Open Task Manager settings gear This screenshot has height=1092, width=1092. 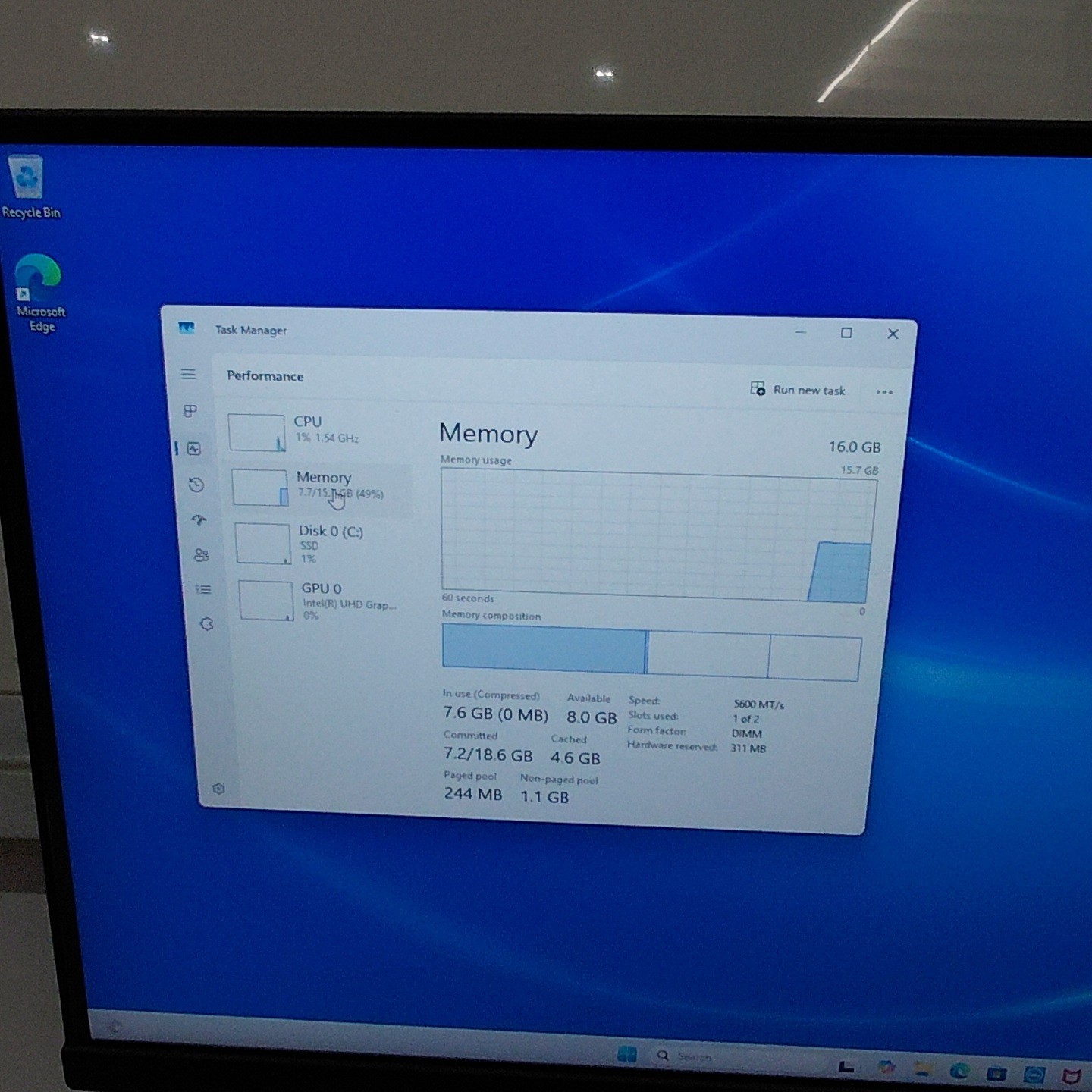(x=218, y=789)
